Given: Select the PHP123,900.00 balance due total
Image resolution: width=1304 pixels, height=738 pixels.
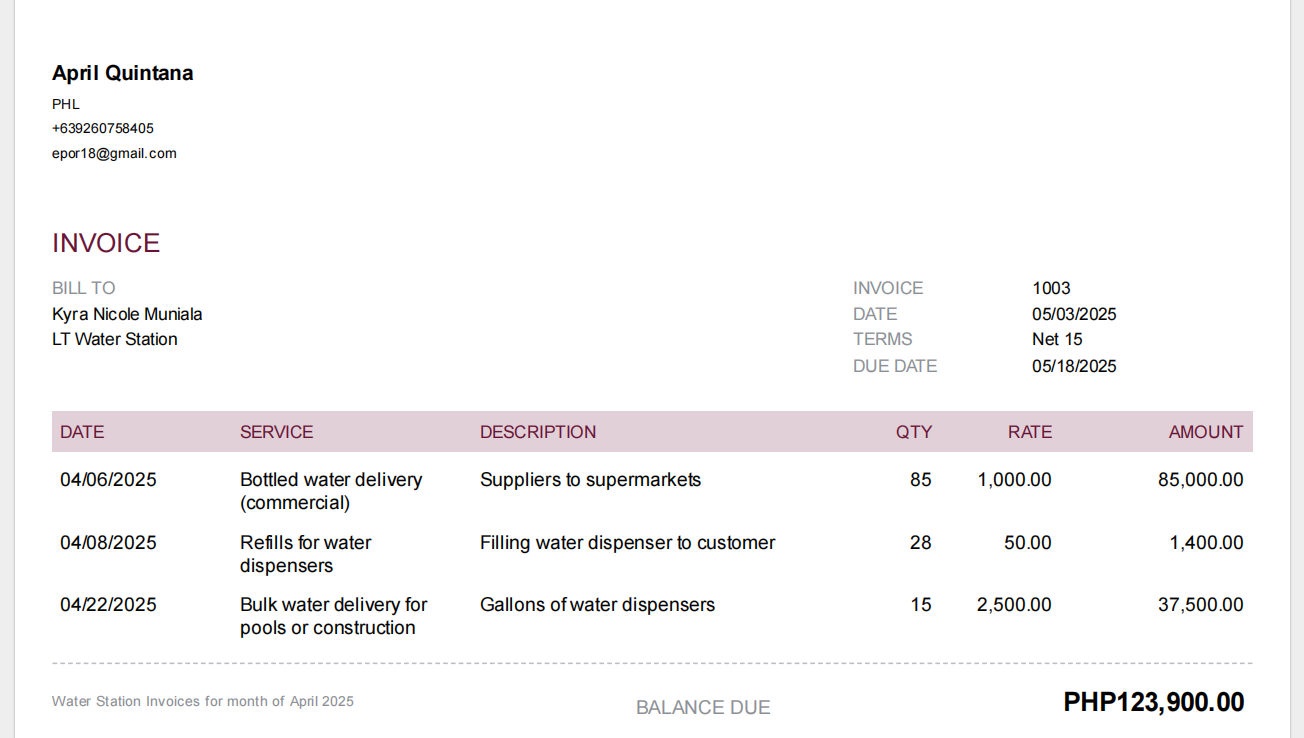Looking at the screenshot, I should [x=1154, y=702].
